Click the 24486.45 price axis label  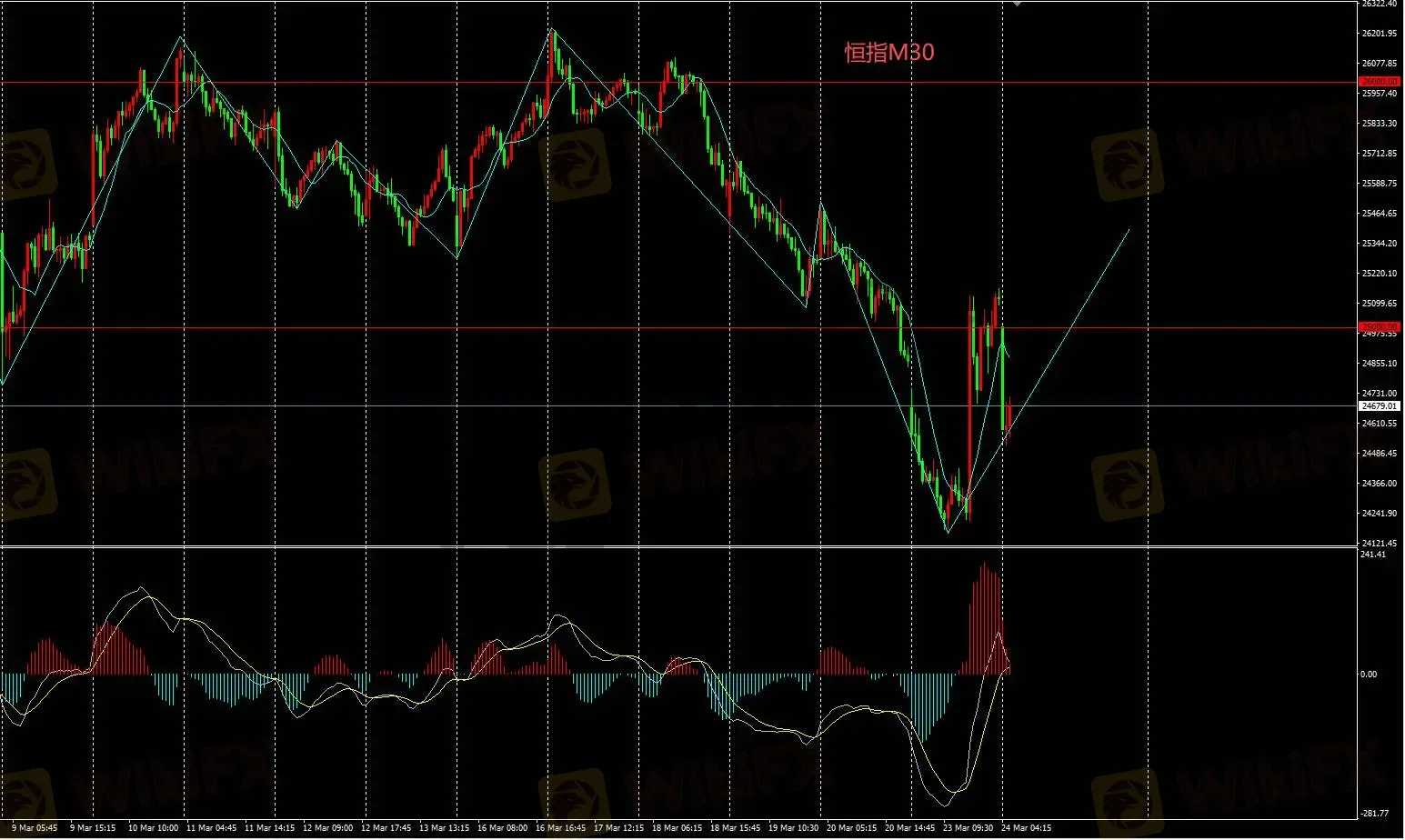pos(1380,454)
